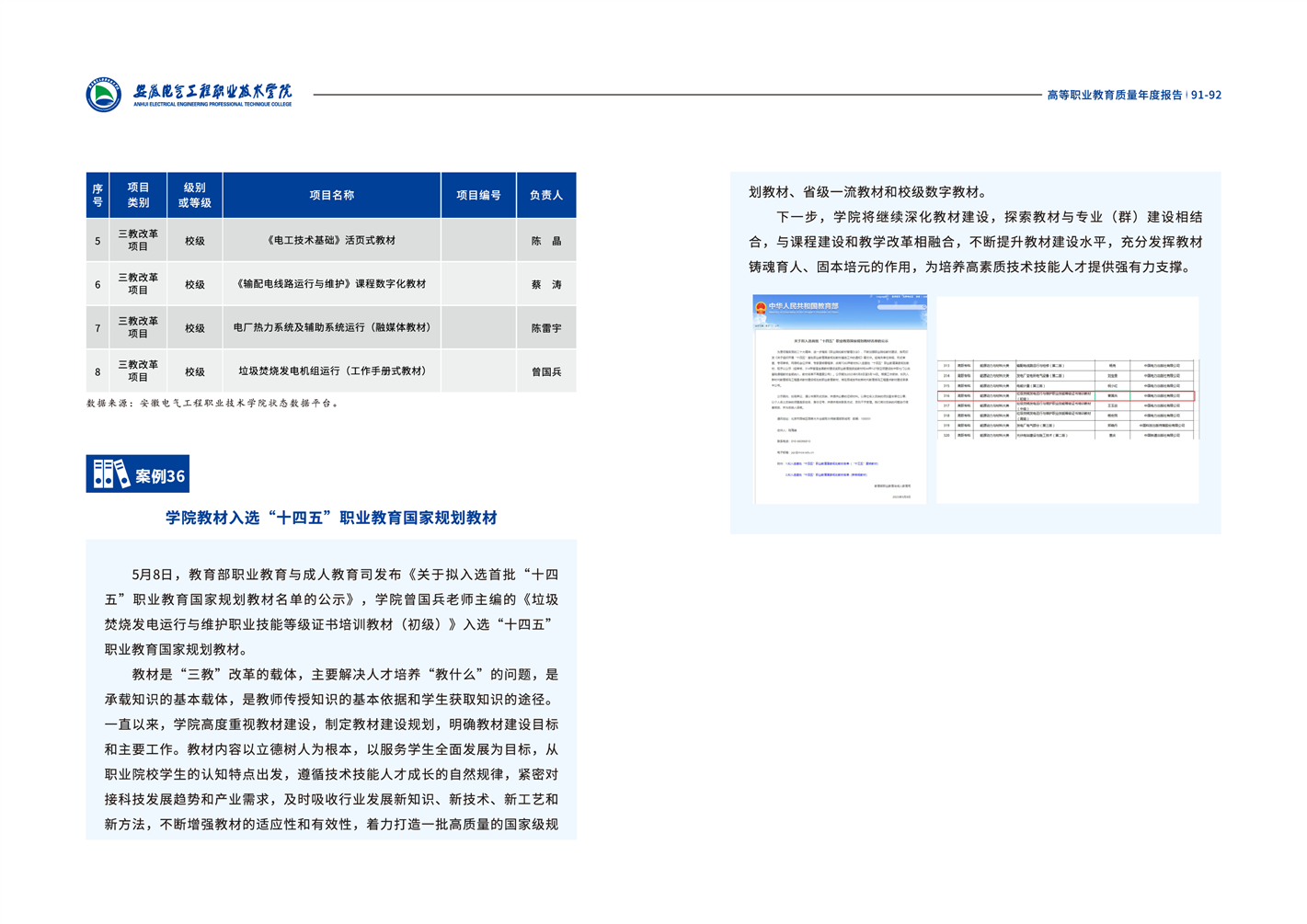Open the textbook list table thumbnail

(x=1067, y=399)
